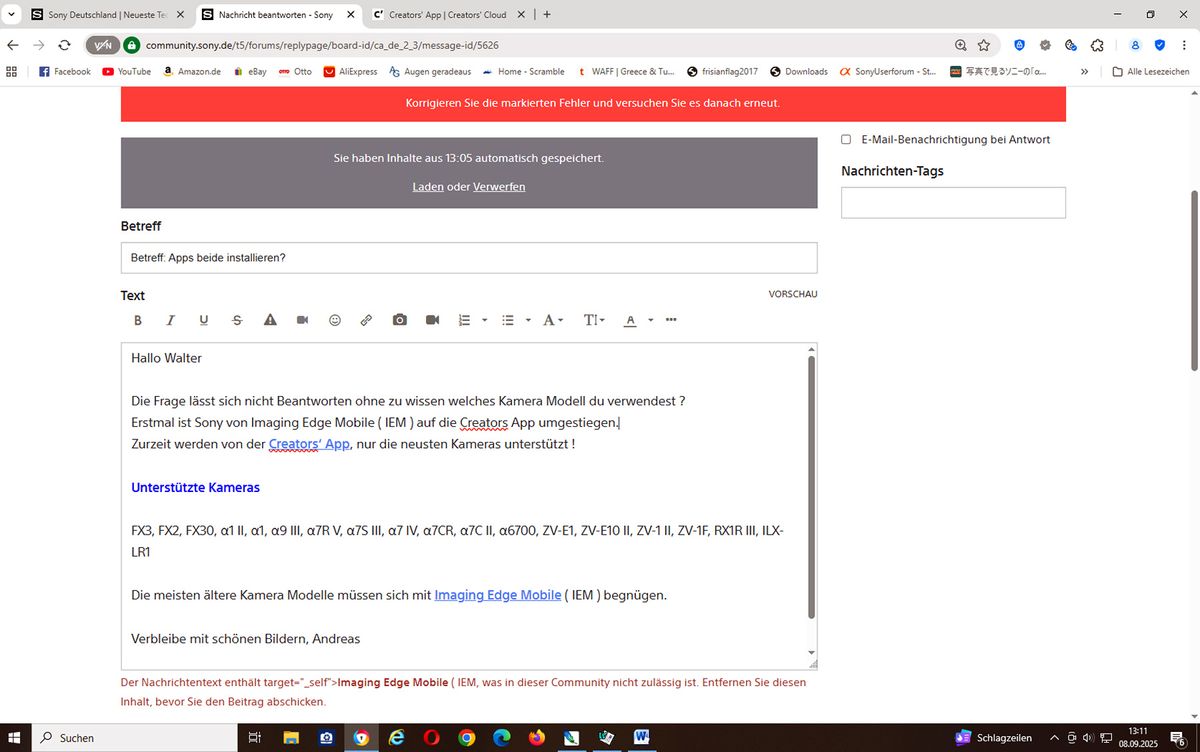Enable E-Mail-Benachrichtigung bei Antwort
1200x752 pixels.
(845, 139)
